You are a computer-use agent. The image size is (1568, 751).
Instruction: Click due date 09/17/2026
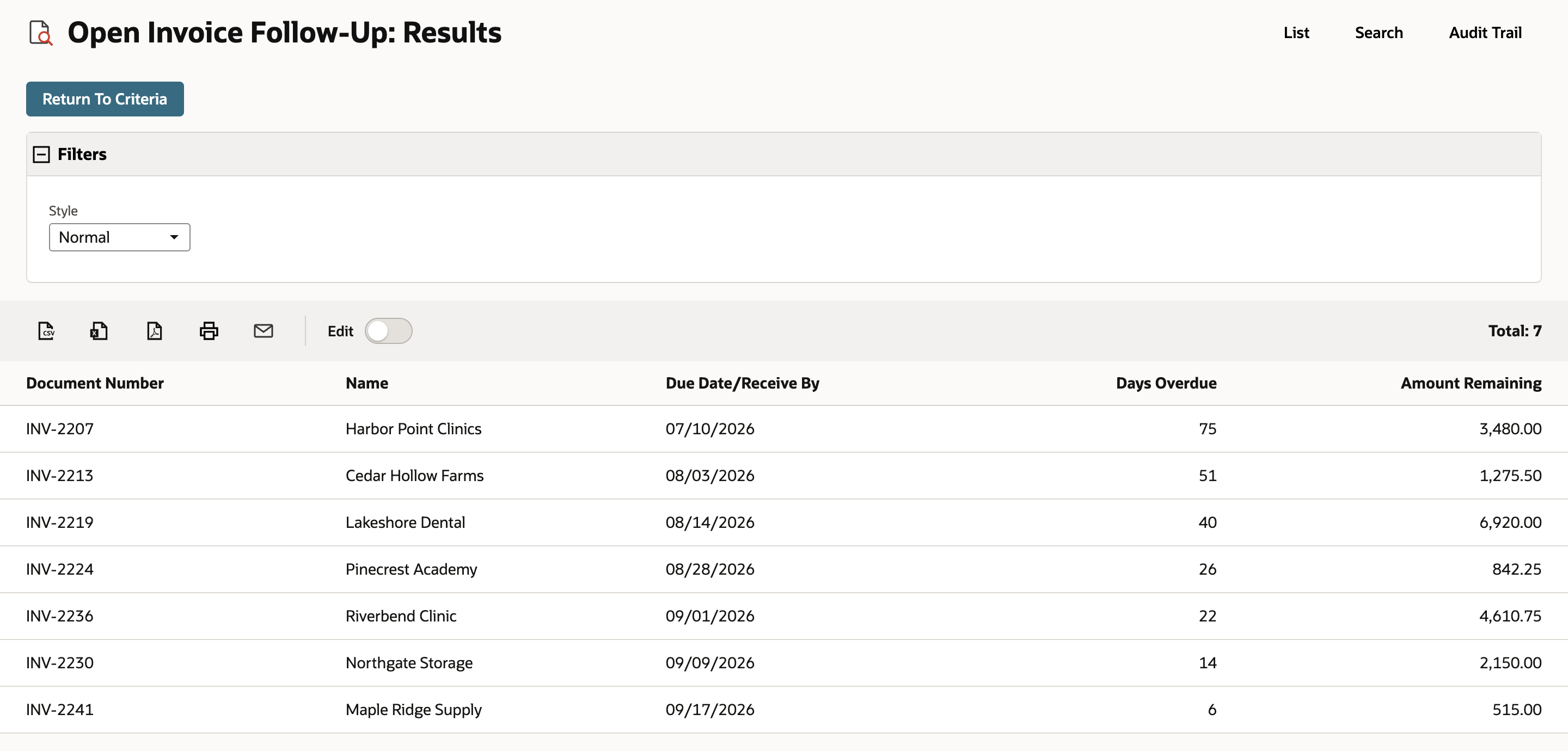(710, 709)
